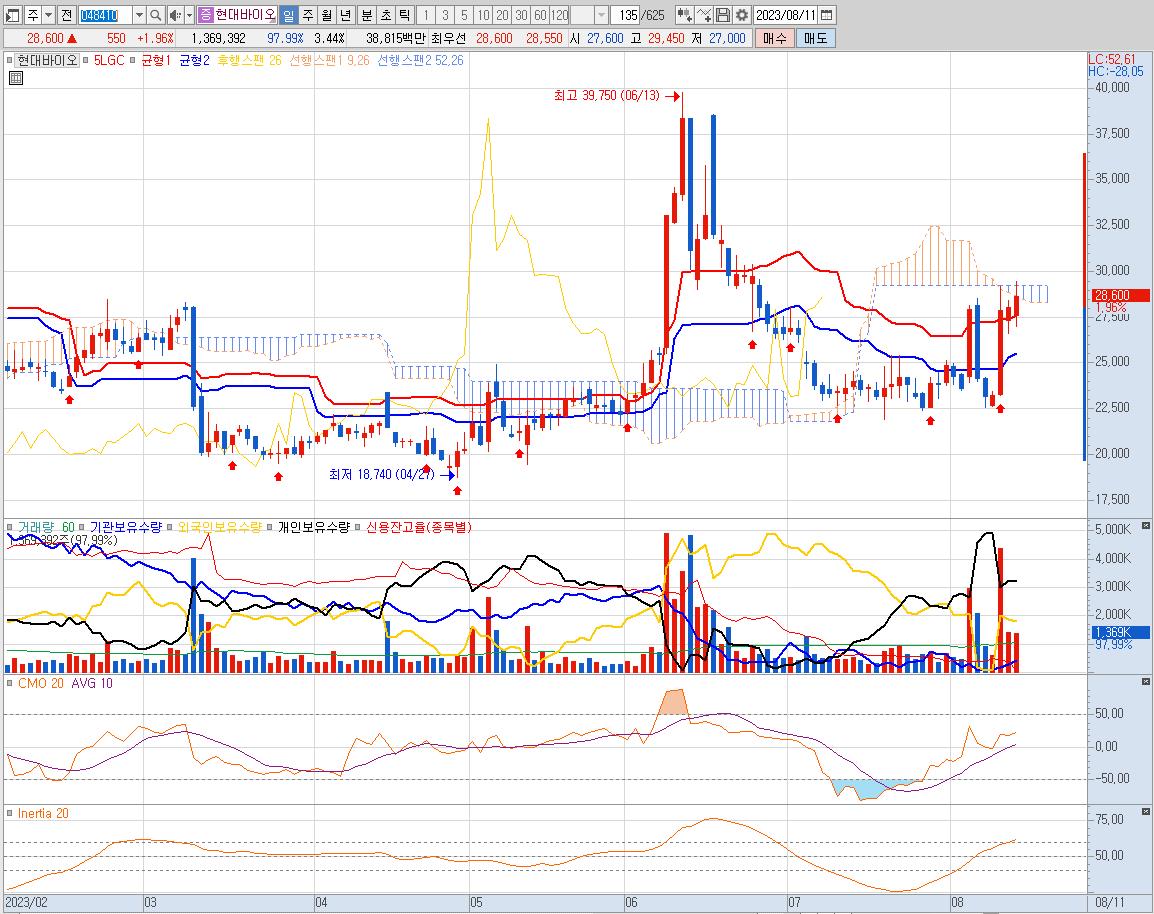
Task: Choose the 20 interval button
Action: coord(502,15)
